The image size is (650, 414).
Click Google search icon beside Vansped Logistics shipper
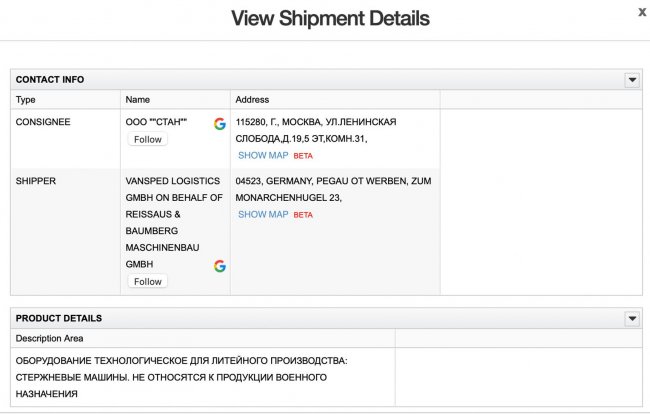(x=219, y=266)
